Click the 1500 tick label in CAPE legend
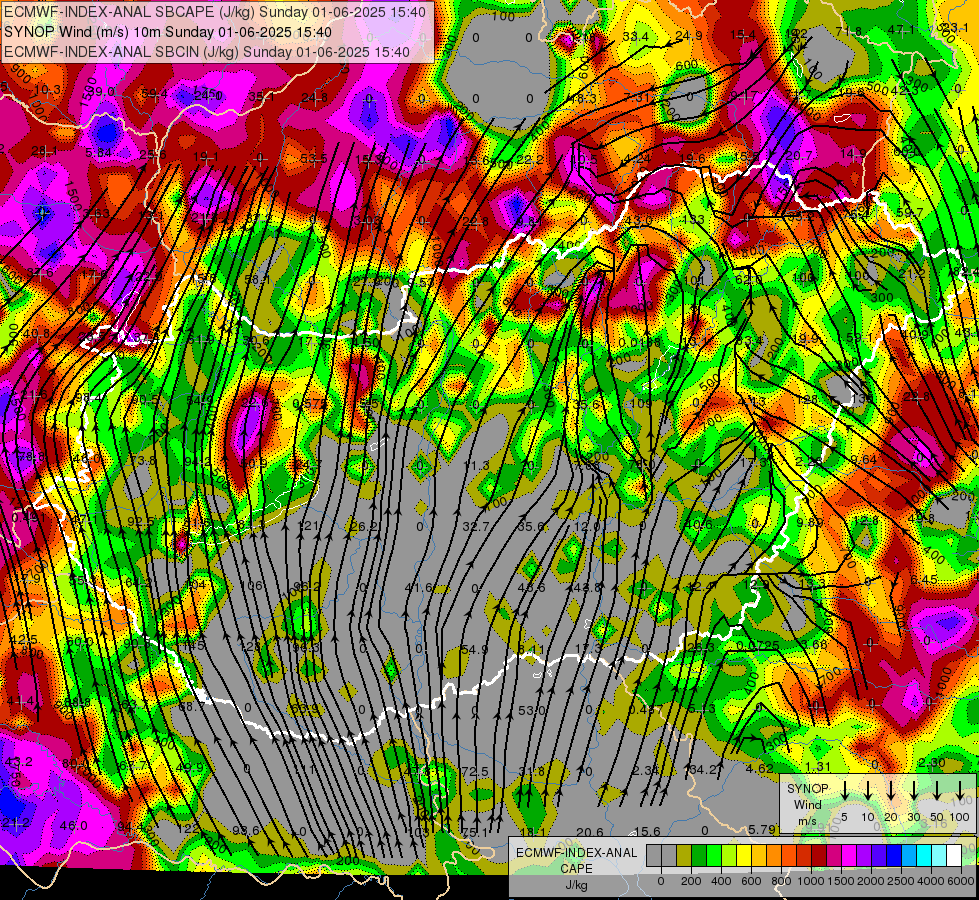The height and width of the screenshot is (900, 979). [x=840, y=881]
